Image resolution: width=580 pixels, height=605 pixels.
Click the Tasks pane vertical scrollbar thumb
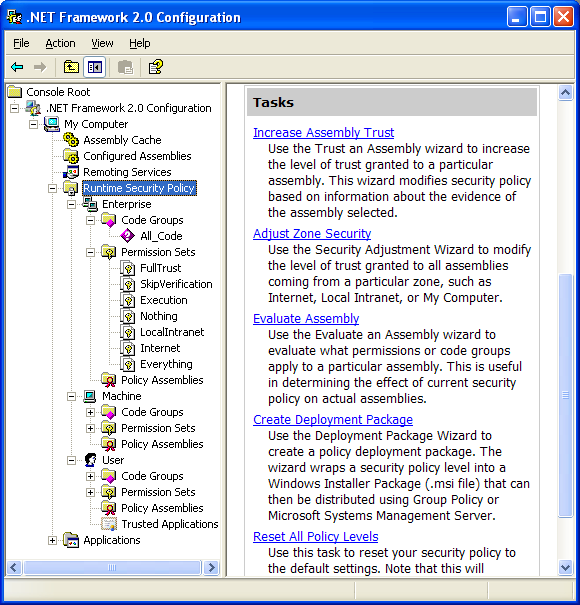coord(565,395)
